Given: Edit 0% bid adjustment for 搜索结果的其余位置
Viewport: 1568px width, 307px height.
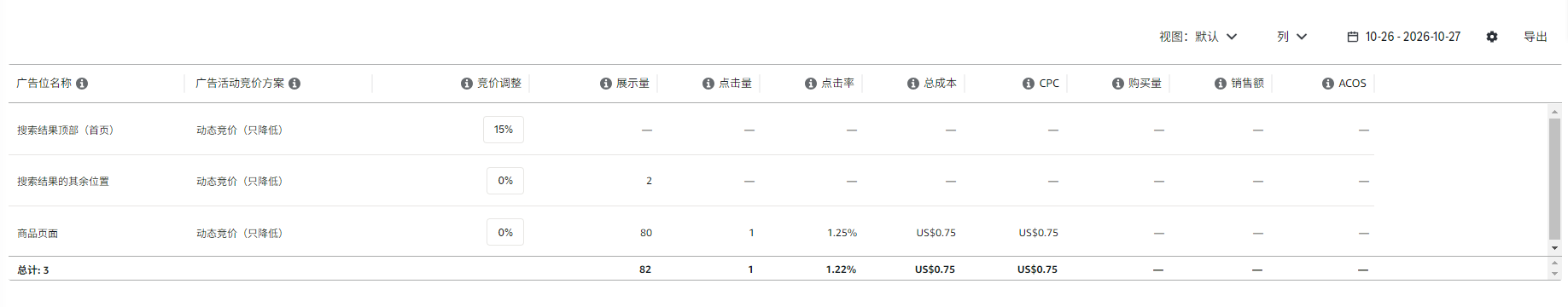Looking at the screenshot, I should tap(505, 181).
